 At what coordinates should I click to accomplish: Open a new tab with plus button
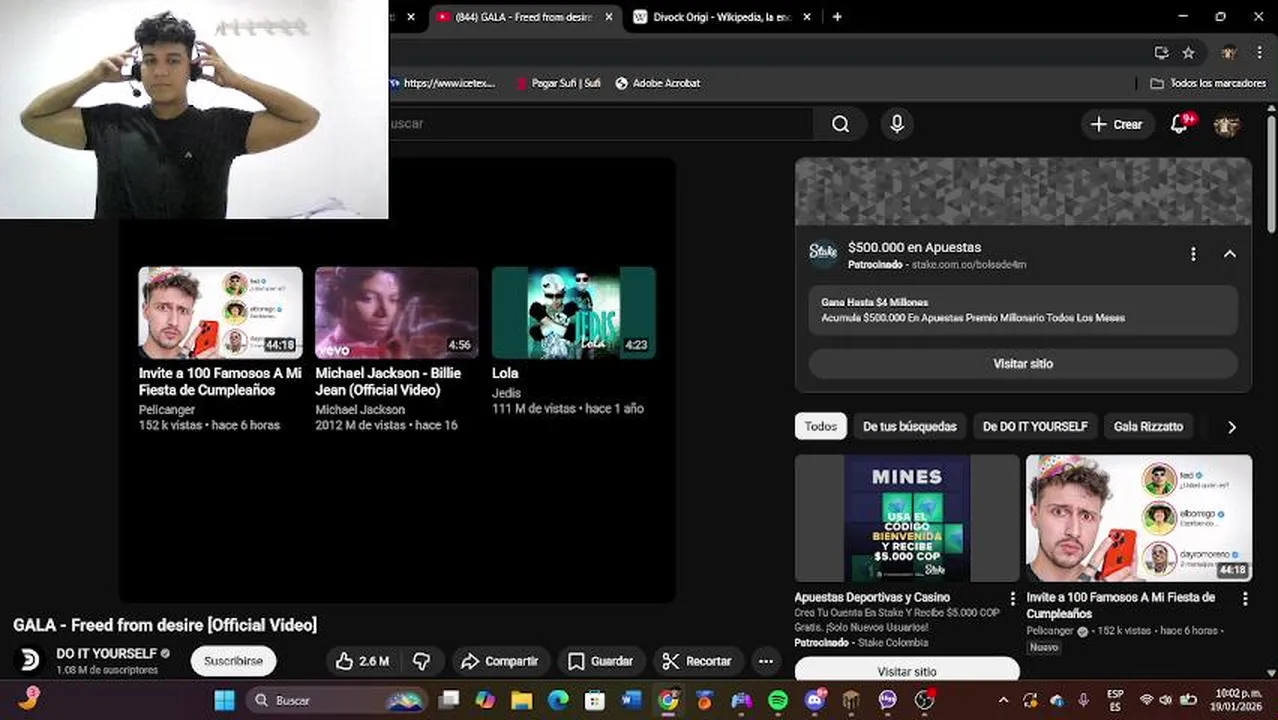[837, 17]
